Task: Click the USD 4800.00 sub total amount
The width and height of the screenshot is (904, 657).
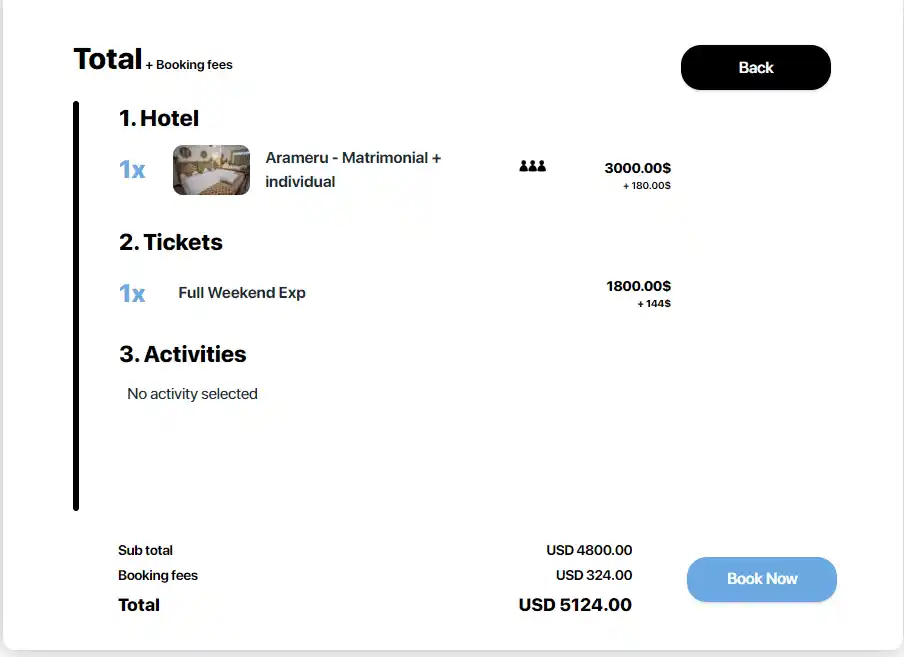Action: pyautogui.click(x=589, y=550)
